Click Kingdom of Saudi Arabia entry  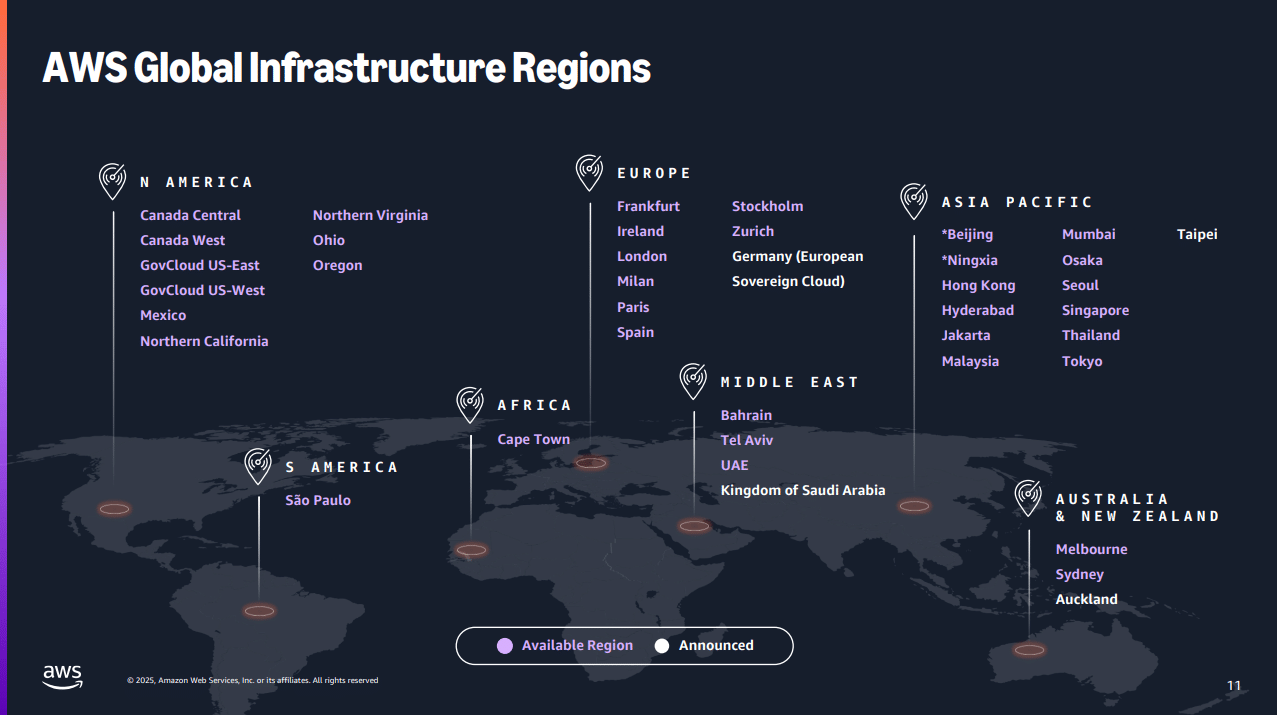(803, 490)
